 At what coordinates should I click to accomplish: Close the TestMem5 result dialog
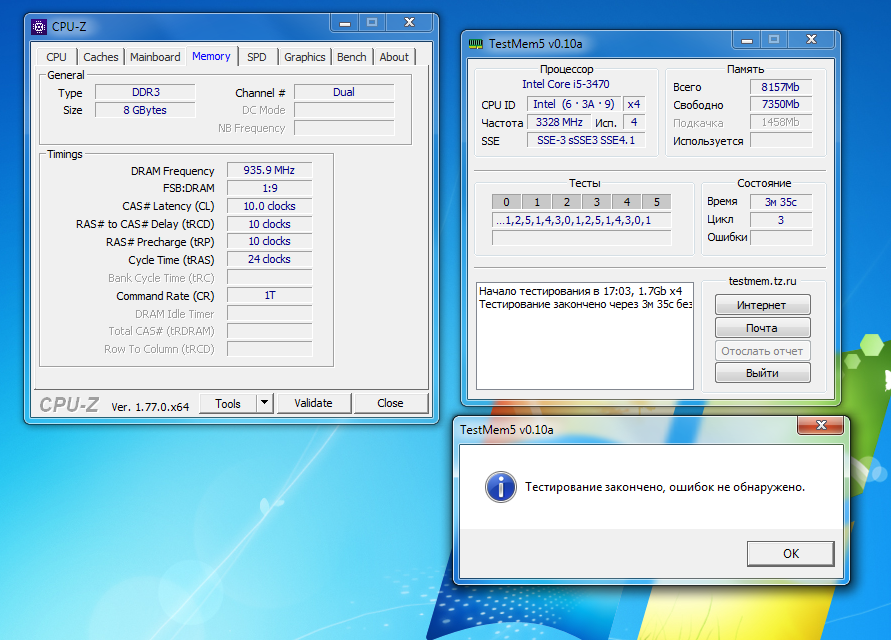(821, 425)
